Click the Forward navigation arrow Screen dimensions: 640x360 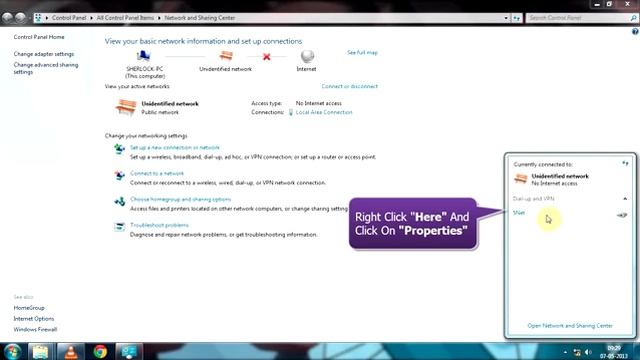20,18
